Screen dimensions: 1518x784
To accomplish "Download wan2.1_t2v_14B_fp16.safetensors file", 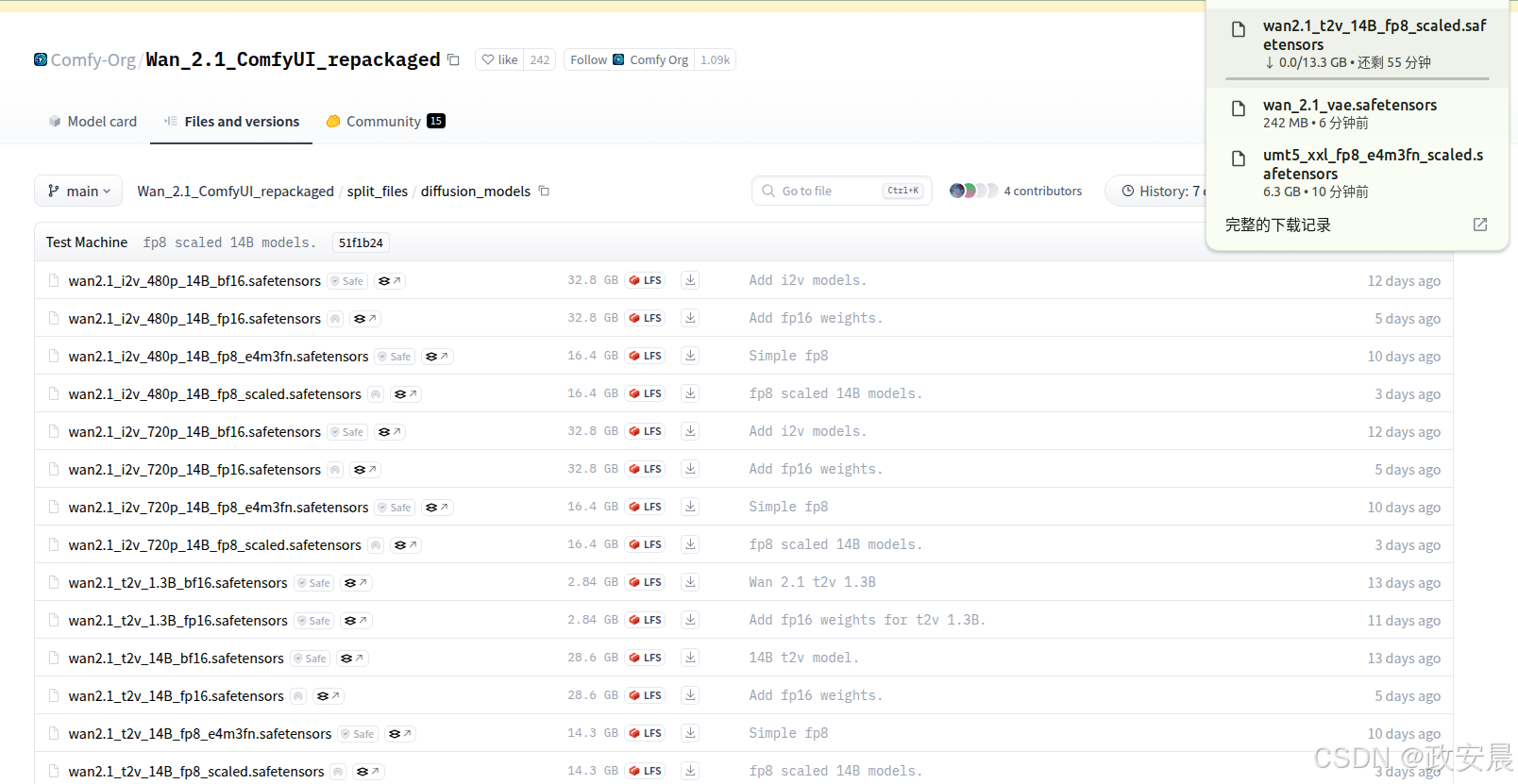I will [x=690, y=695].
